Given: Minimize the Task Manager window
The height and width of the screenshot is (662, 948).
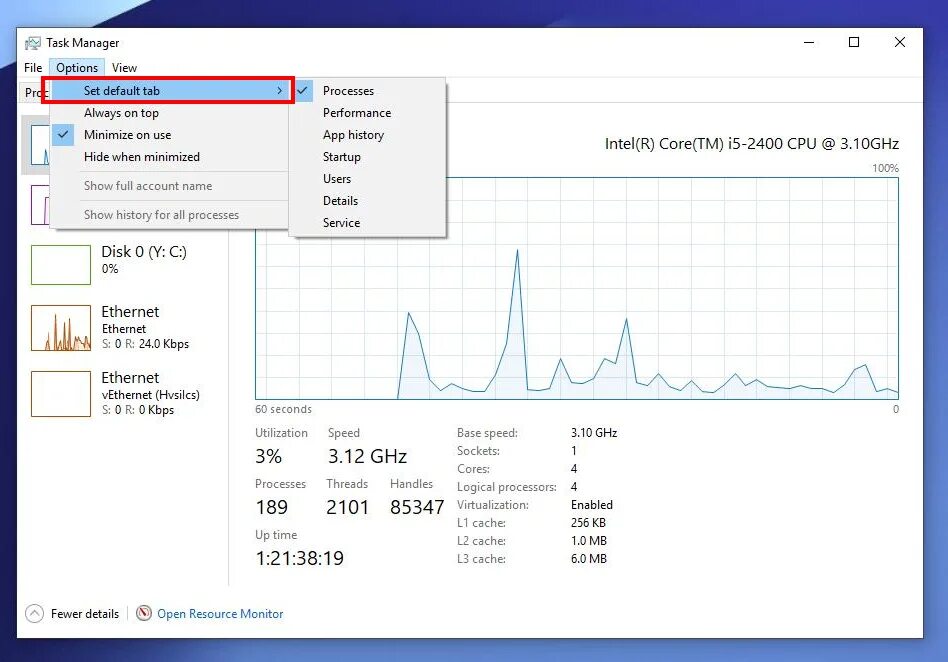Looking at the screenshot, I should click(x=809, y=42).
